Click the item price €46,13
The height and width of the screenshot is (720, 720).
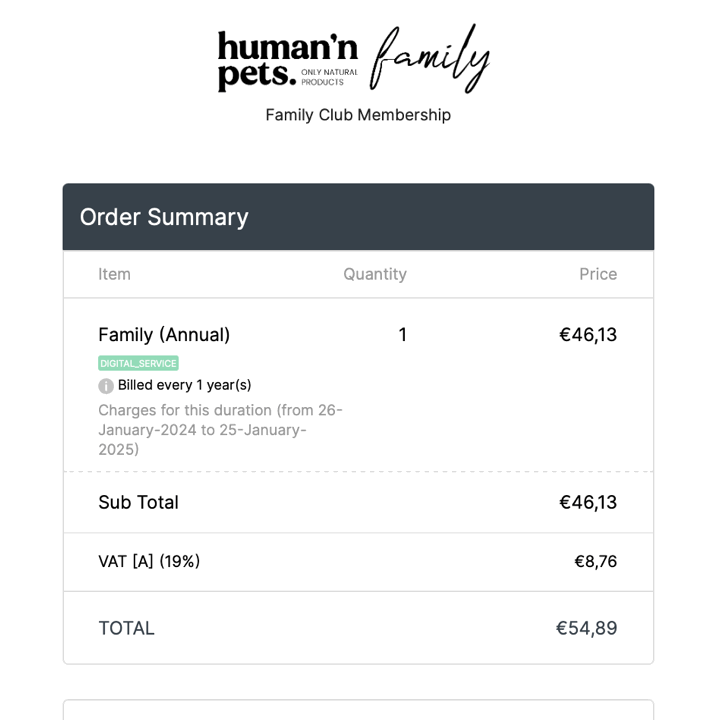(x=588, y=335)
